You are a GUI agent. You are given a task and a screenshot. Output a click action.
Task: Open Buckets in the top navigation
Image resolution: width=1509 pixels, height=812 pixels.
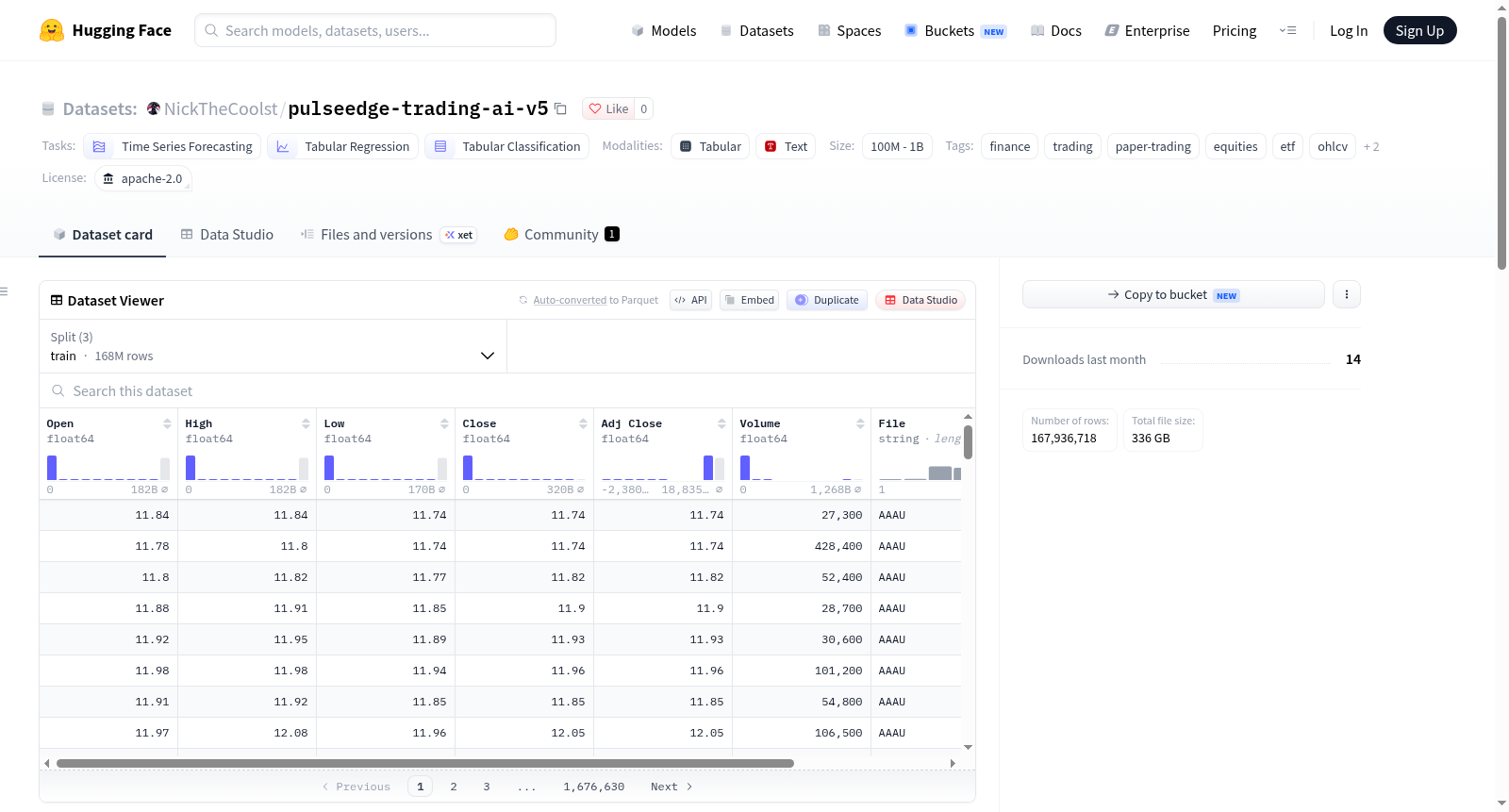(x=955, y=30)
